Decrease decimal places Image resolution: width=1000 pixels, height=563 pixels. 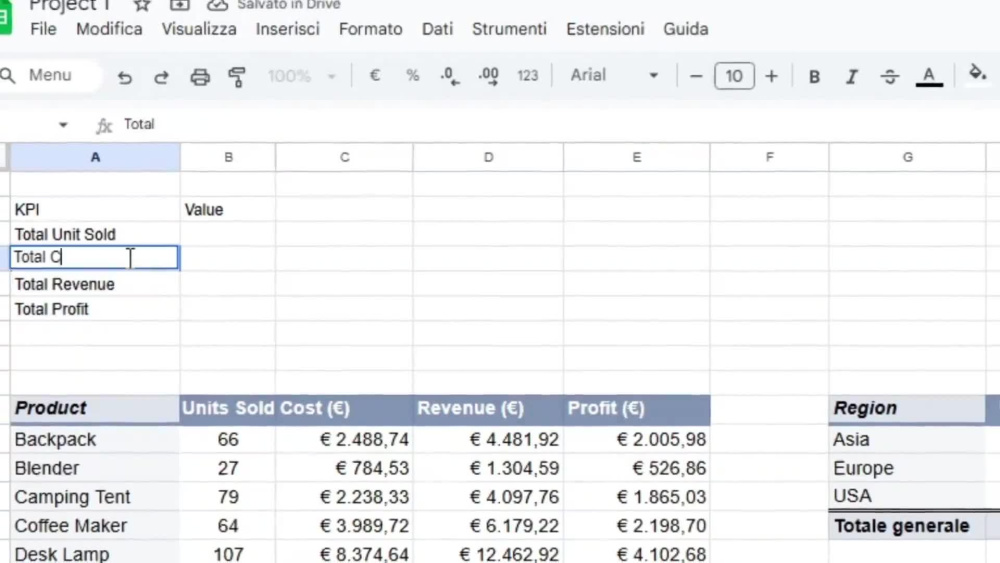coord(450,76)
